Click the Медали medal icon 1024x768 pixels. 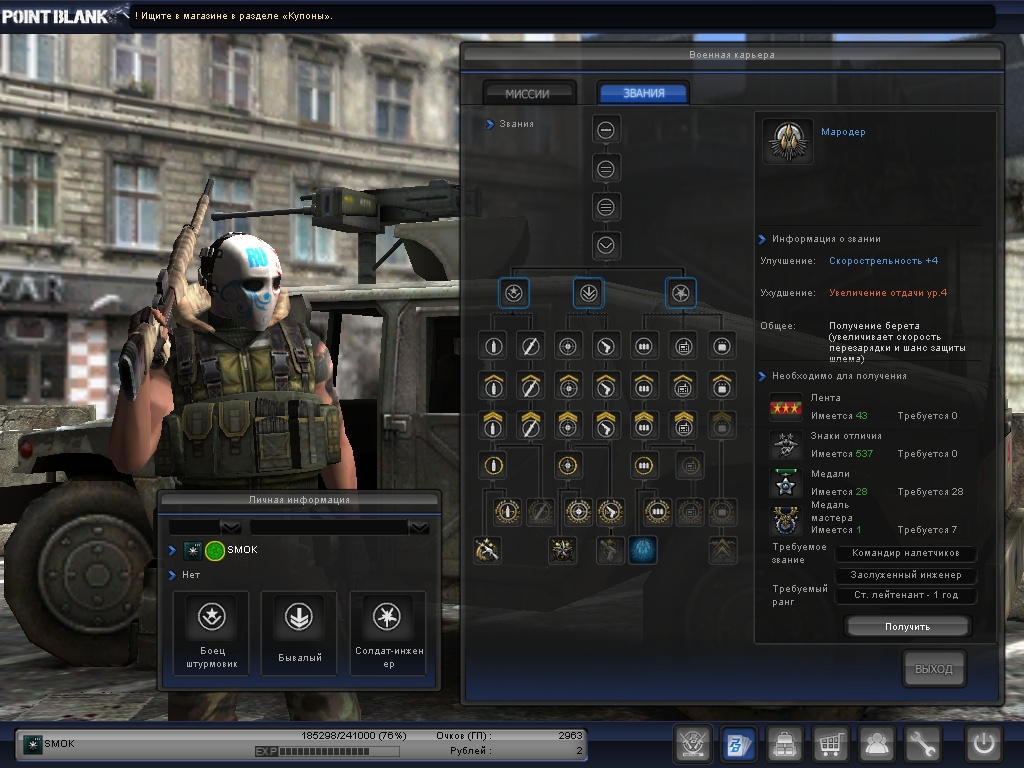786,484
